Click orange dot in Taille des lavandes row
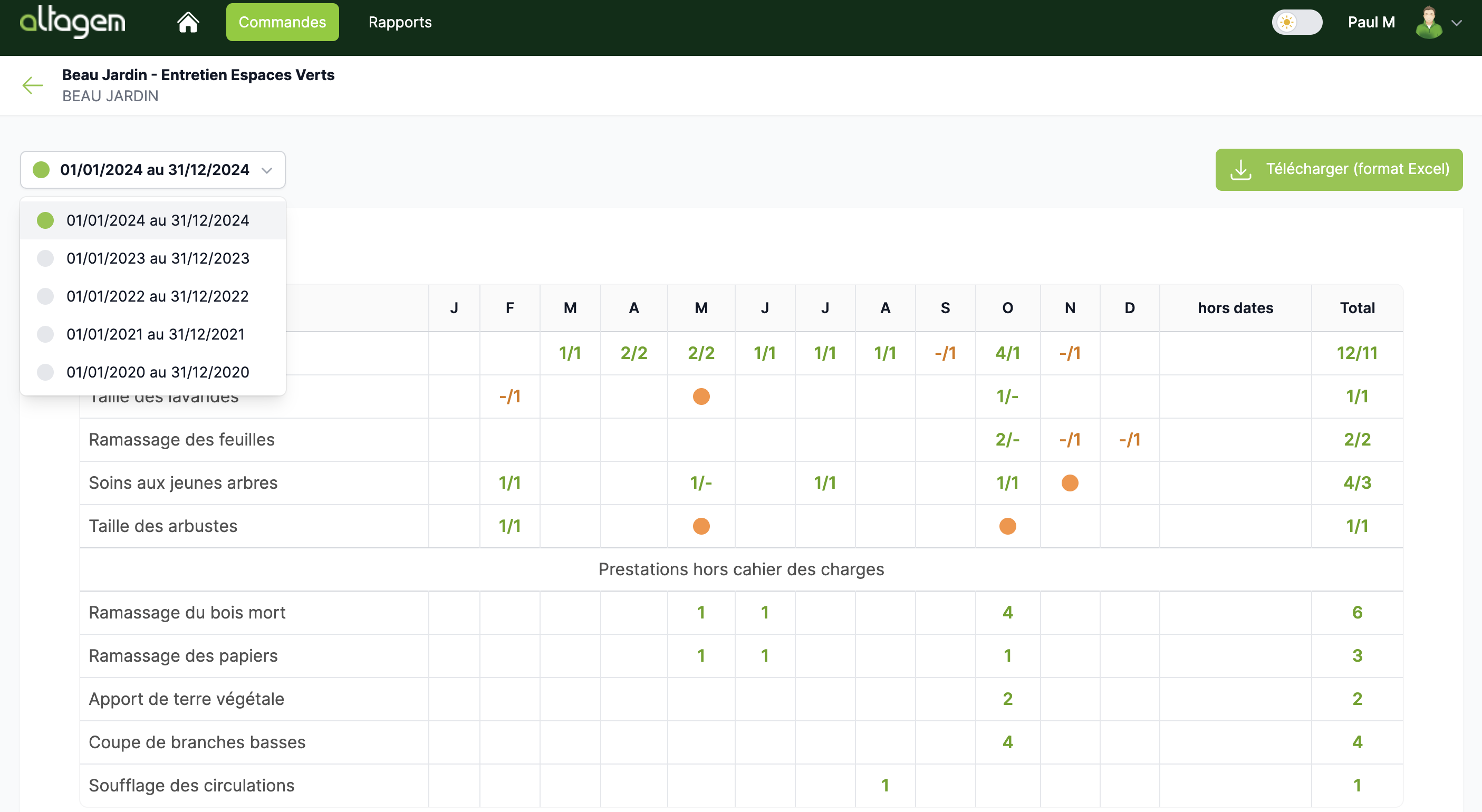Image resolution: width=1482 pixels, height=812 pixels. pyautogui.click(x=701, y=396)
